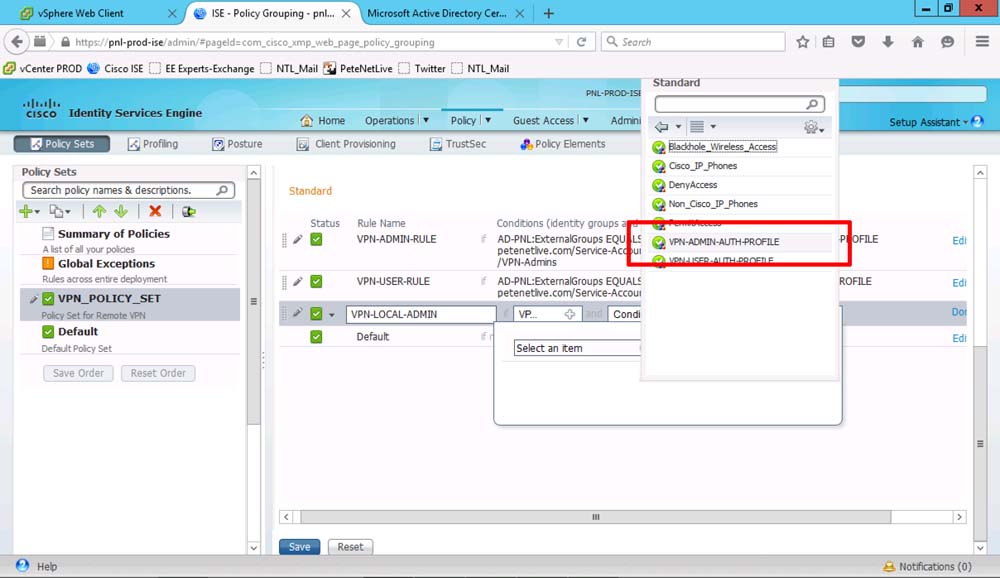Screen dimensions: 1000x578
Task: Select Blackhole_Wireless_Access in the Standard list
Action: pyautogui.click(x=741, y=147)
